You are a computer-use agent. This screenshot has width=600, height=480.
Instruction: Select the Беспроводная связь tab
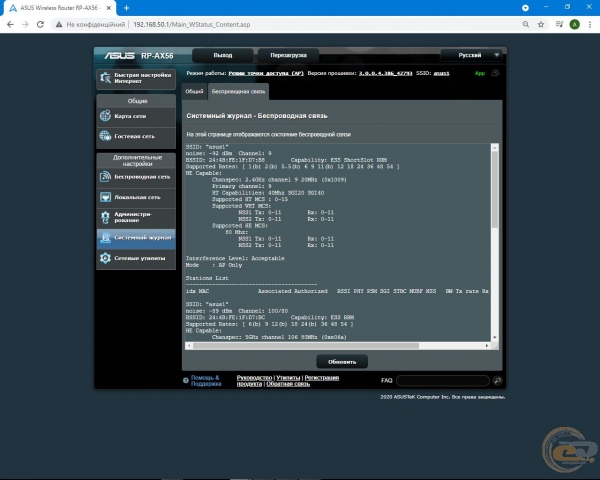pos(238,91)
